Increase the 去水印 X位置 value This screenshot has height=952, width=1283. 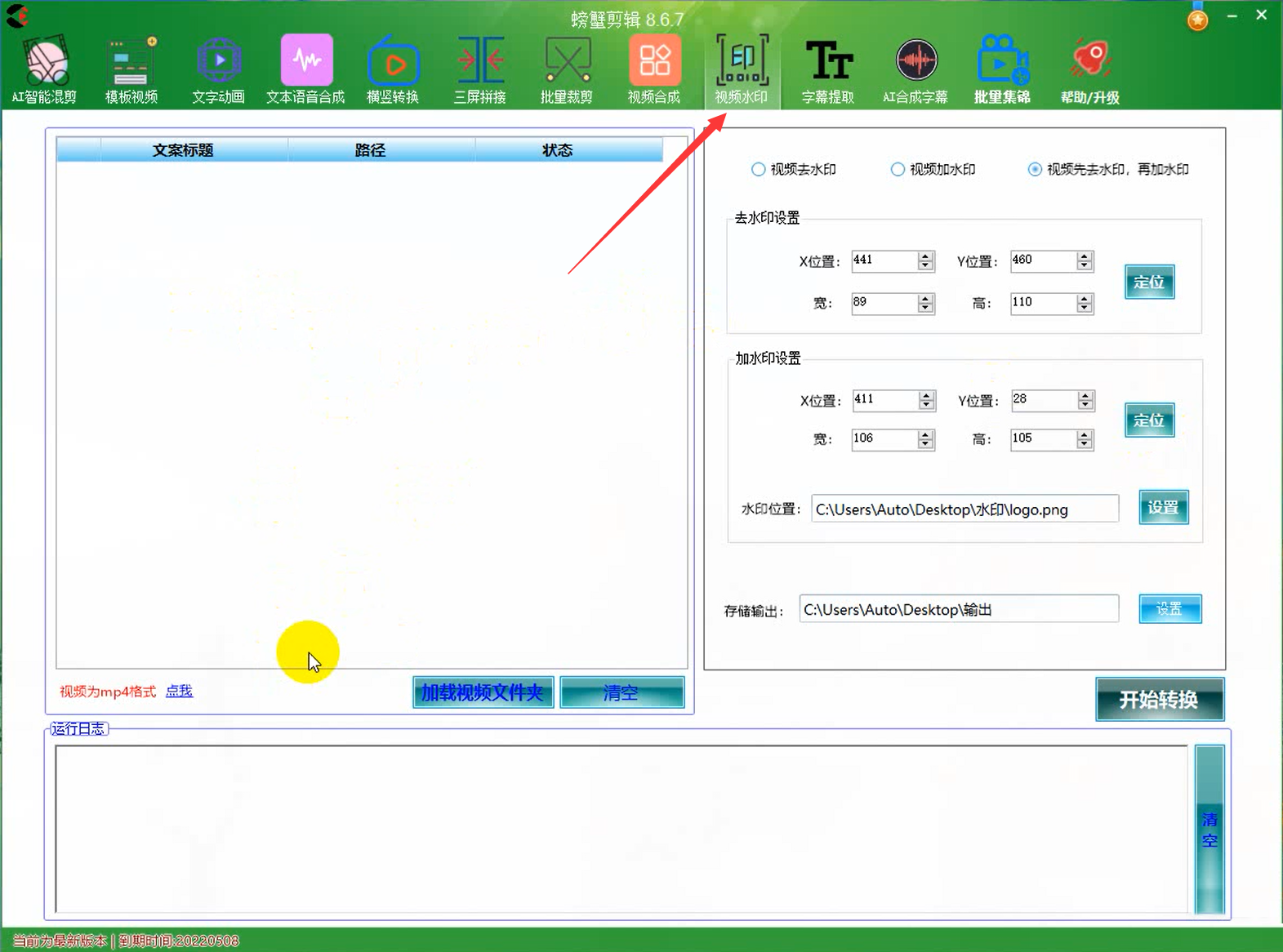click(925, 256)
